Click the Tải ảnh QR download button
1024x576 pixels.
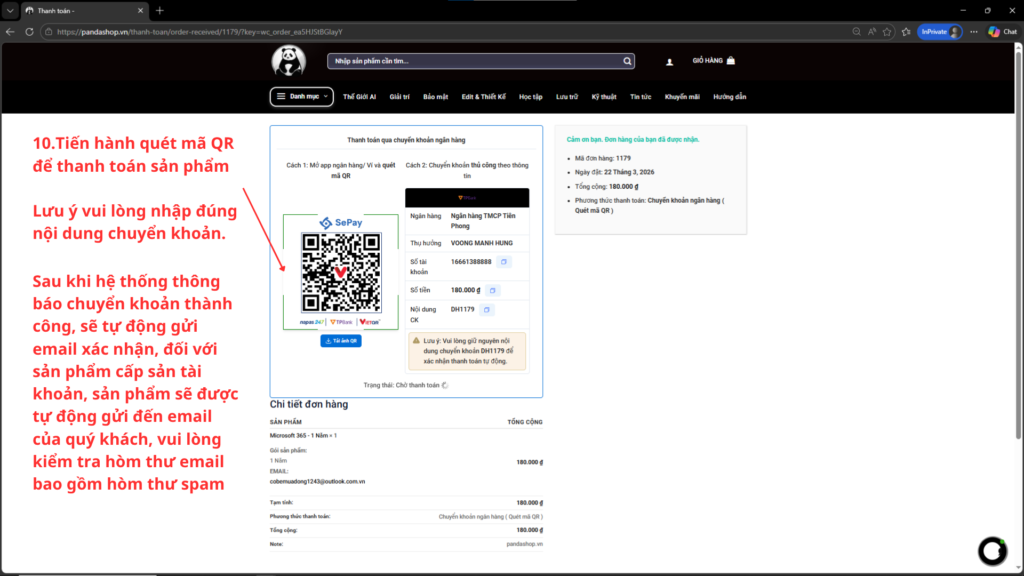(341, 341)
